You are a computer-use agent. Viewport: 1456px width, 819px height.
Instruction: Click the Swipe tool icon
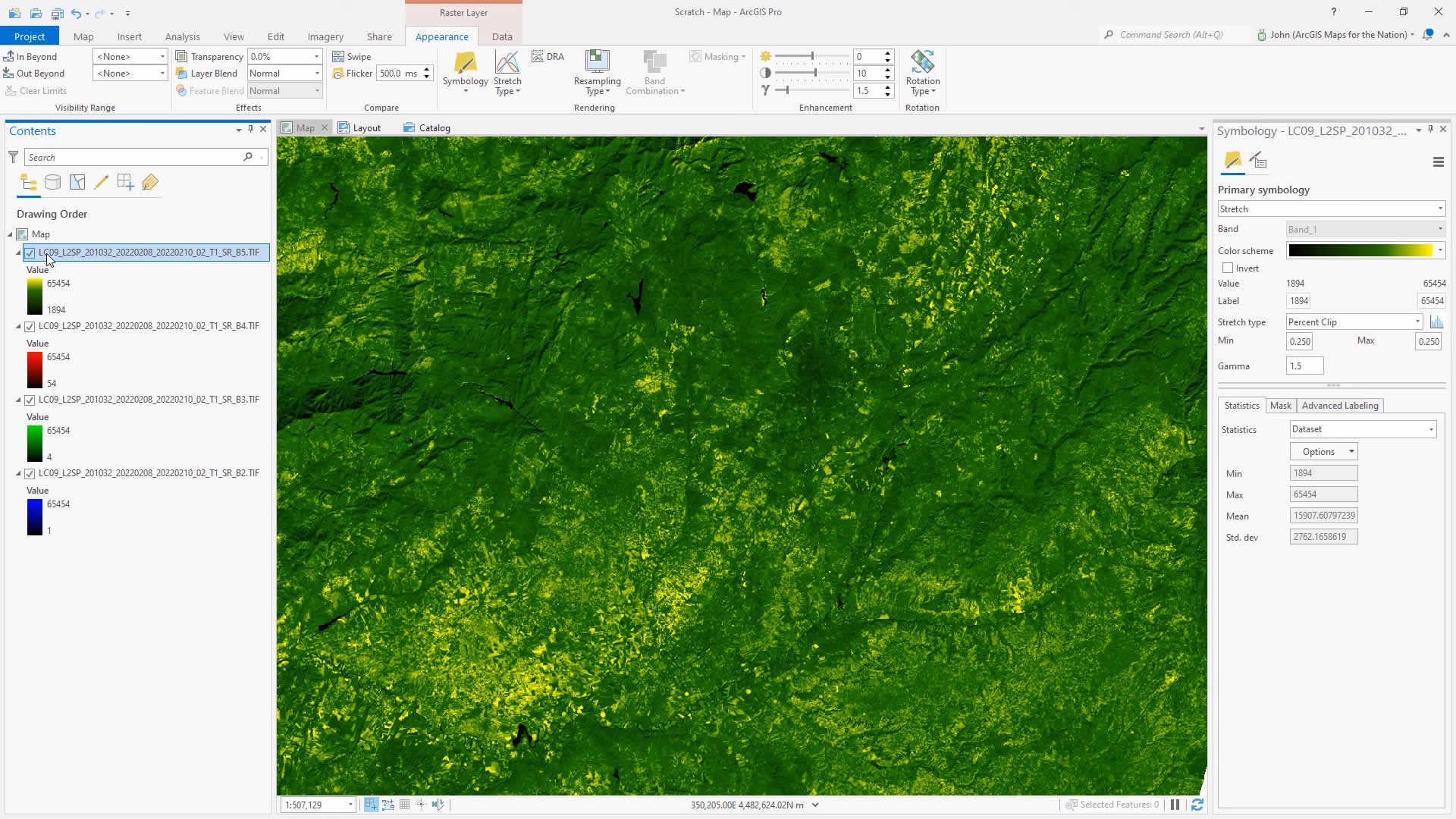338,57
